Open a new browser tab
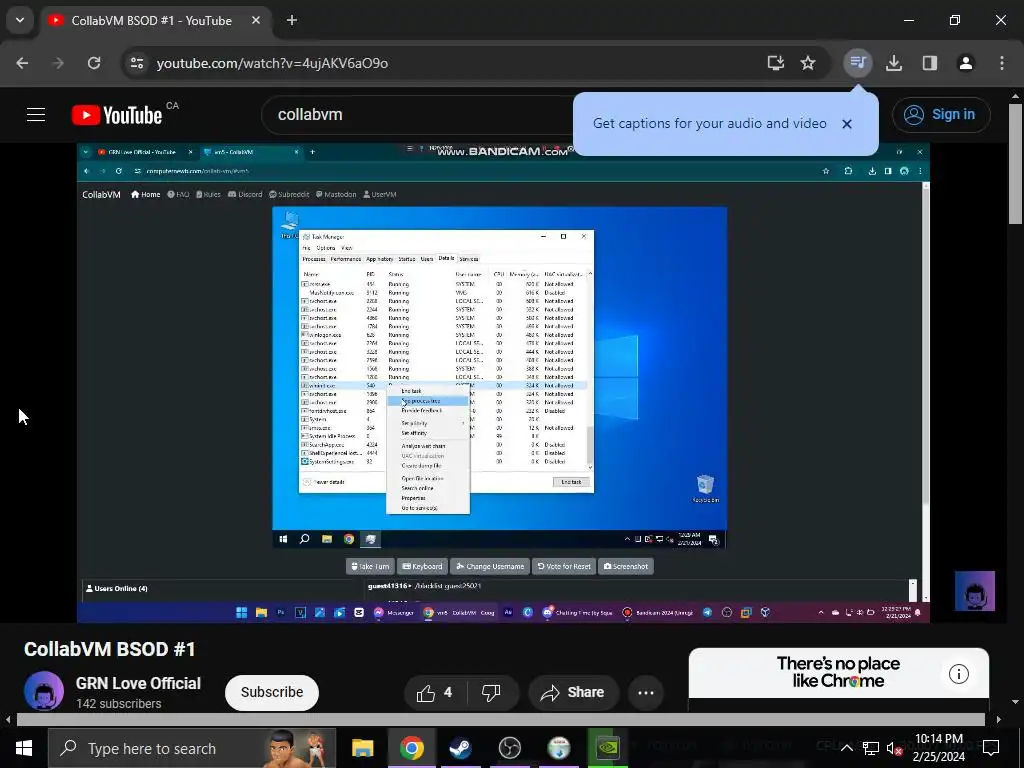 click(292, 20)
